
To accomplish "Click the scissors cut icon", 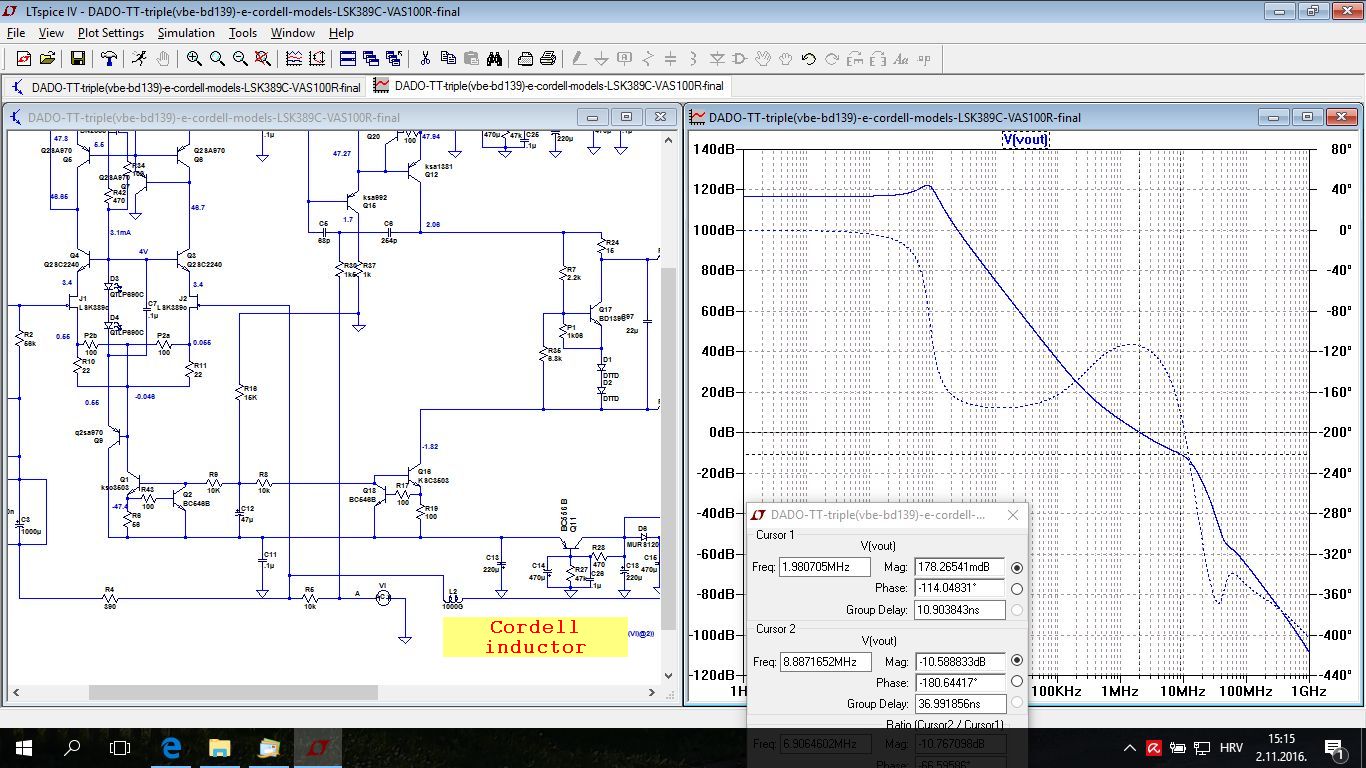I will tap(425, 59).
